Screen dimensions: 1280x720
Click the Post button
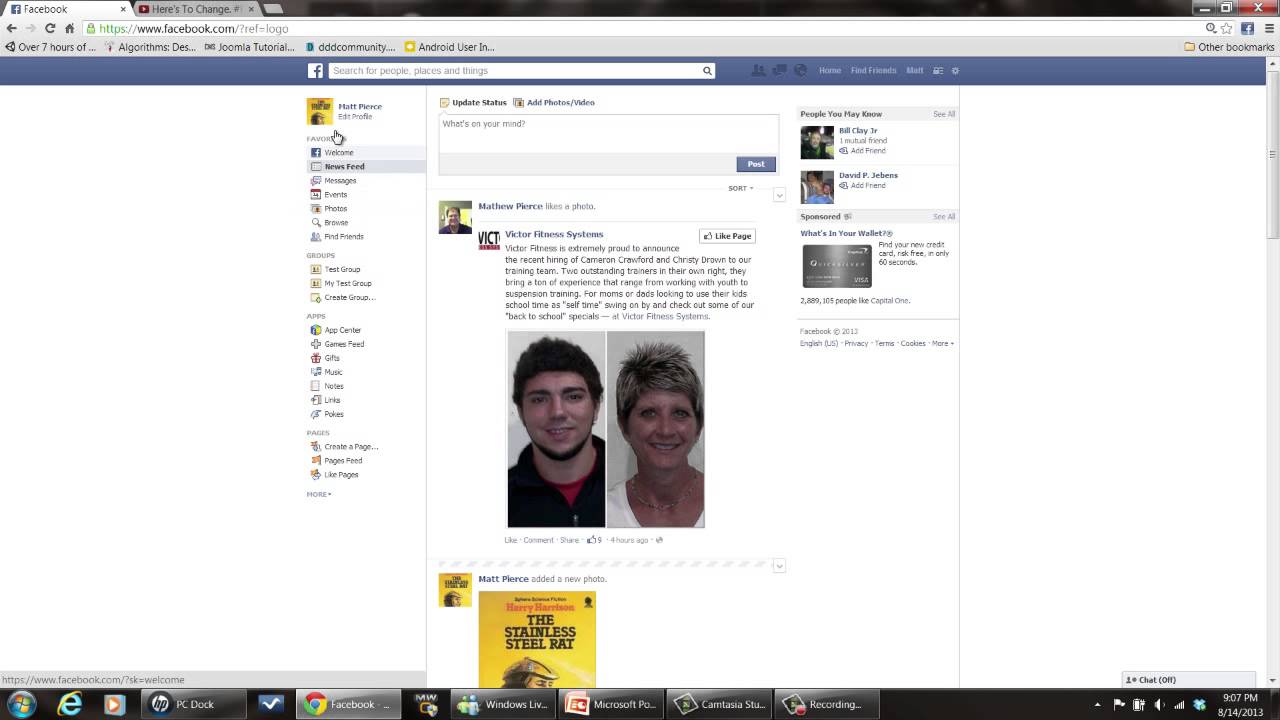[756, 164]
